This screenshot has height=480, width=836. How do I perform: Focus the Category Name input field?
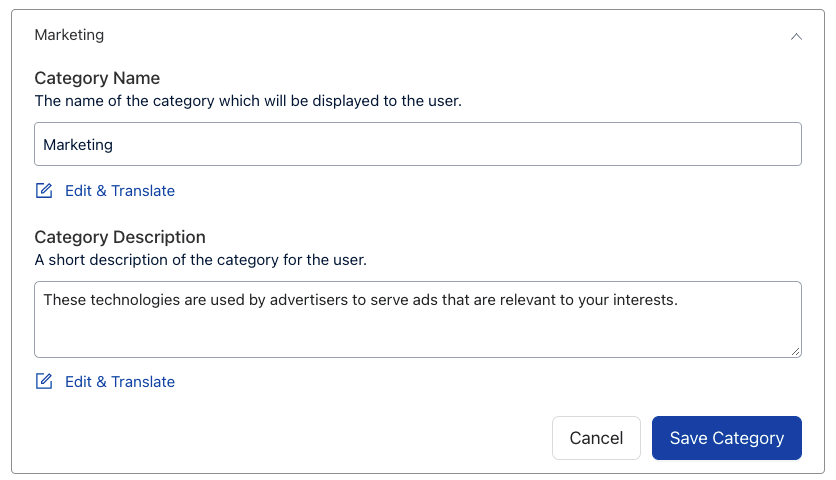tap(418, 145)
